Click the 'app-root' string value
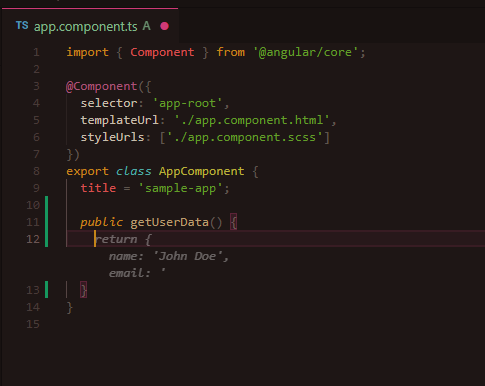Screen dimensions: 485x386 click(x=187, y=103)
